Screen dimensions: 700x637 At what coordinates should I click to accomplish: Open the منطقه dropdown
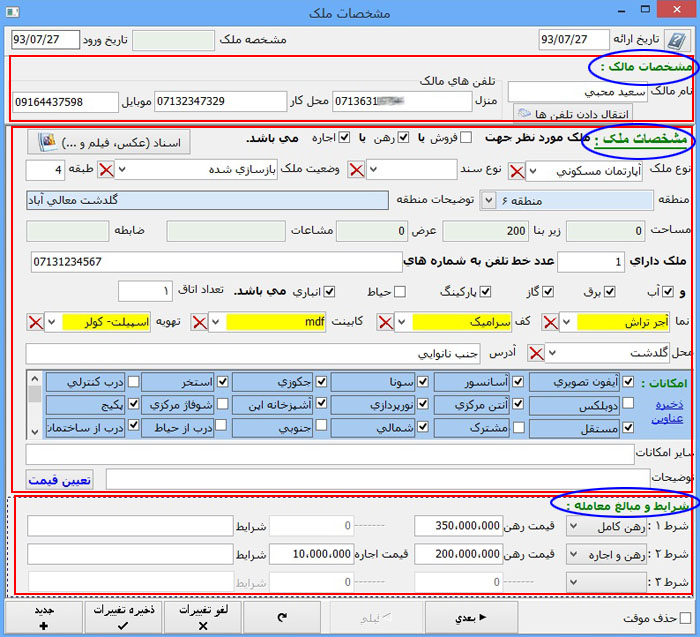click(x=488, y=200)
